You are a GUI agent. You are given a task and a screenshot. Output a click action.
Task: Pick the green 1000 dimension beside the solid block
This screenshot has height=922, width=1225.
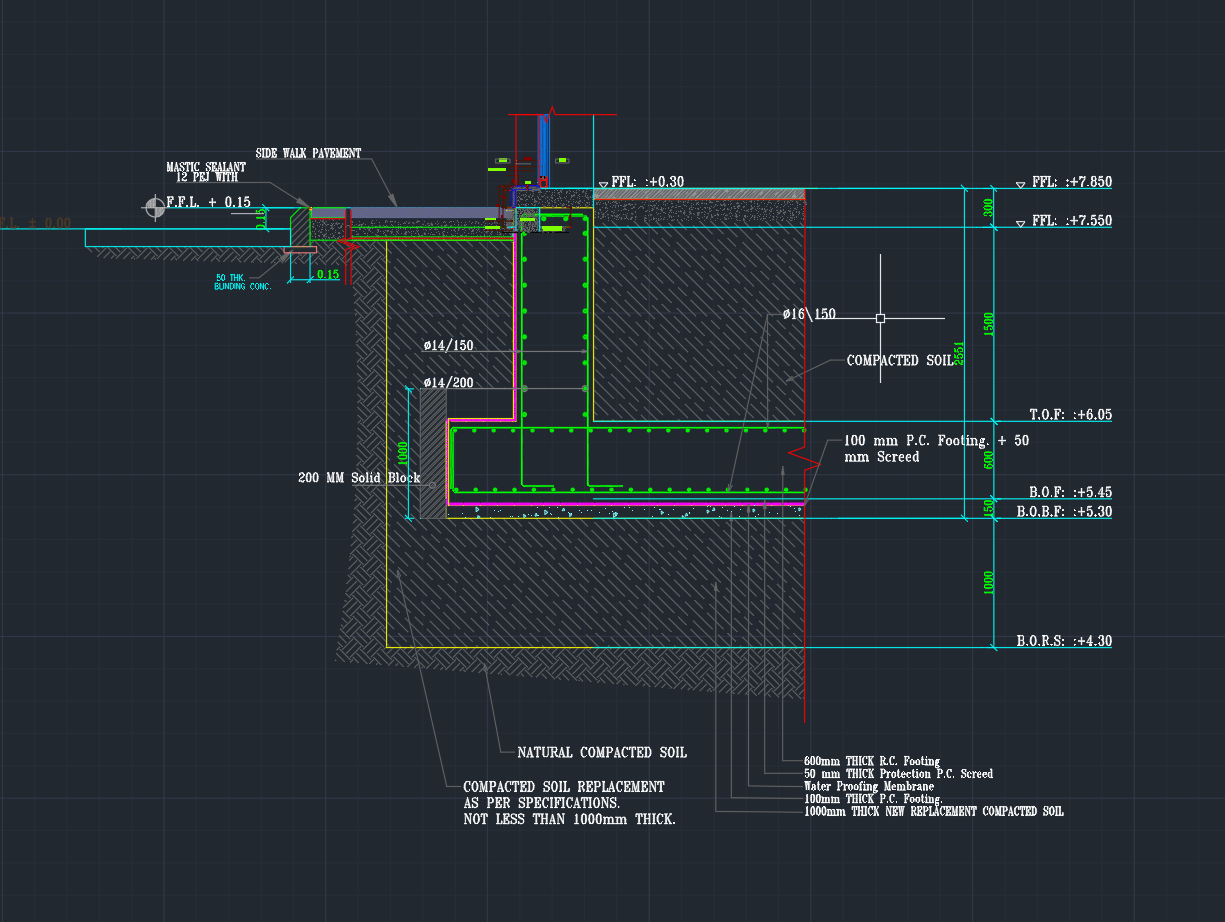402,453
